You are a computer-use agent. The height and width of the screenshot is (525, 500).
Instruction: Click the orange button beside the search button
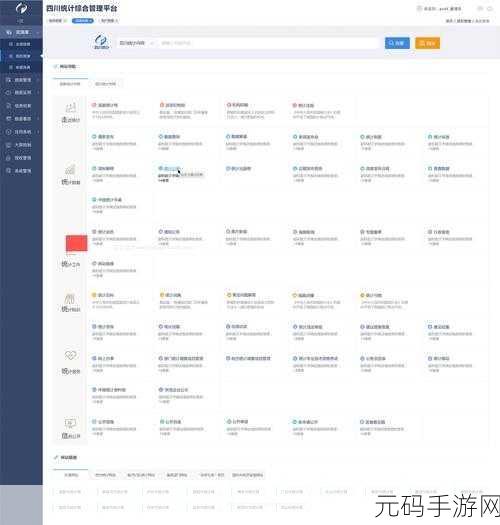click(428, 43)
